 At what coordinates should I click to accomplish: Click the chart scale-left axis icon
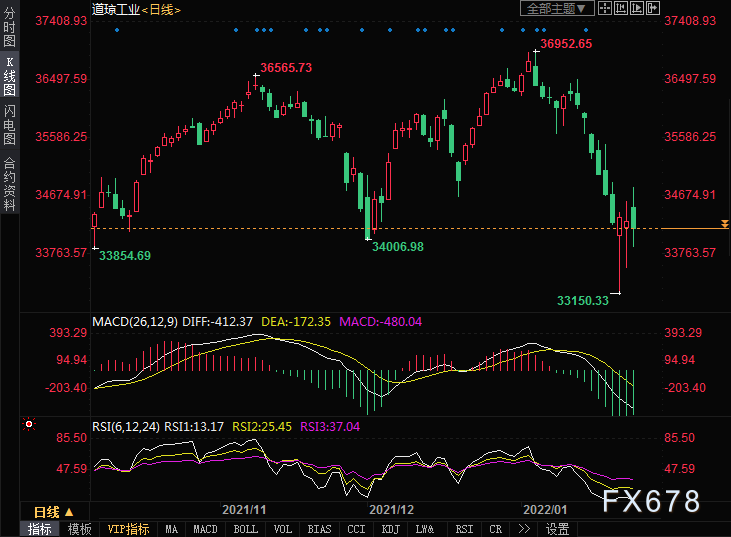point(621,8)
